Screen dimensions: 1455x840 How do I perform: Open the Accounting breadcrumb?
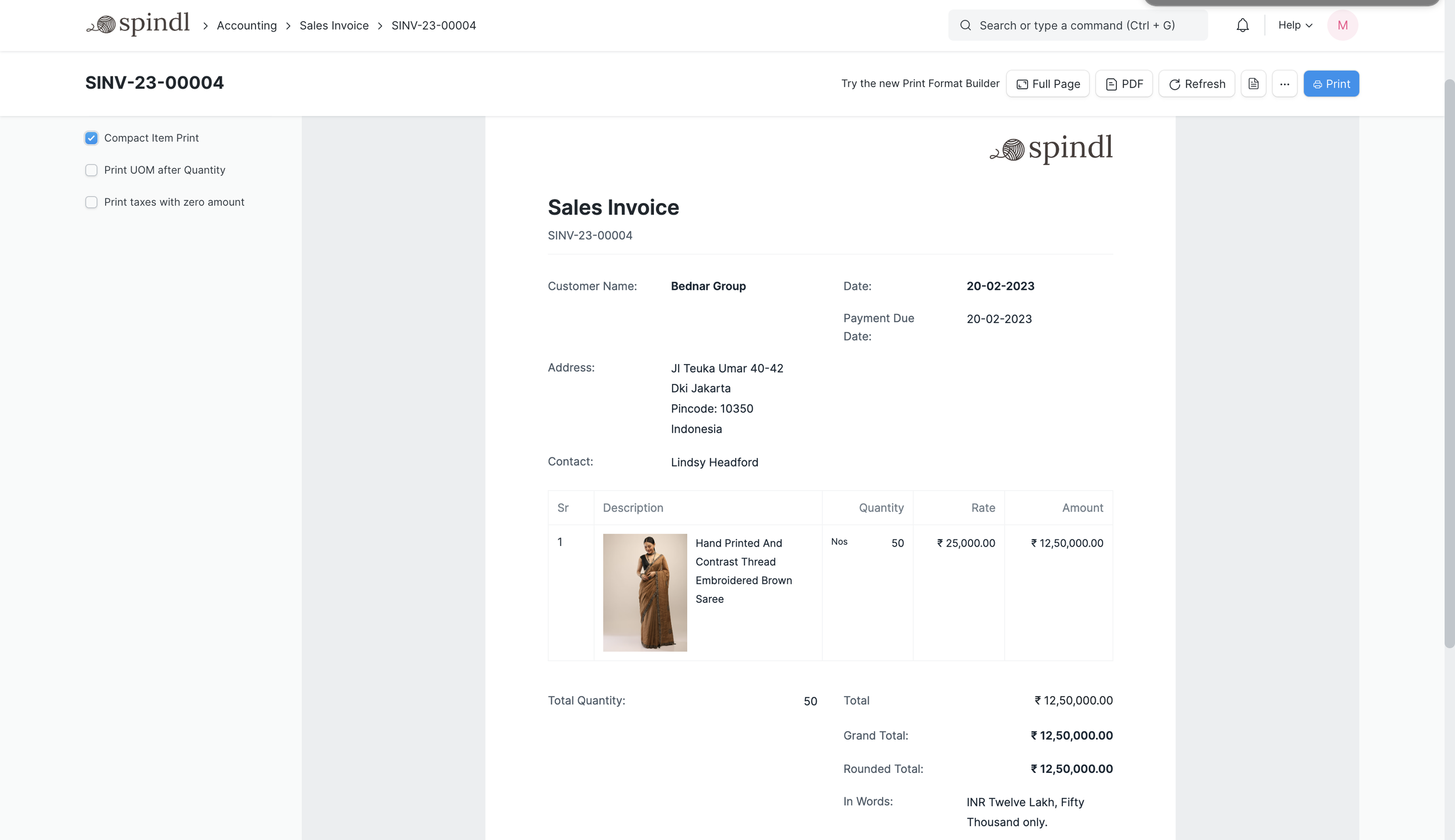(246, 26)
